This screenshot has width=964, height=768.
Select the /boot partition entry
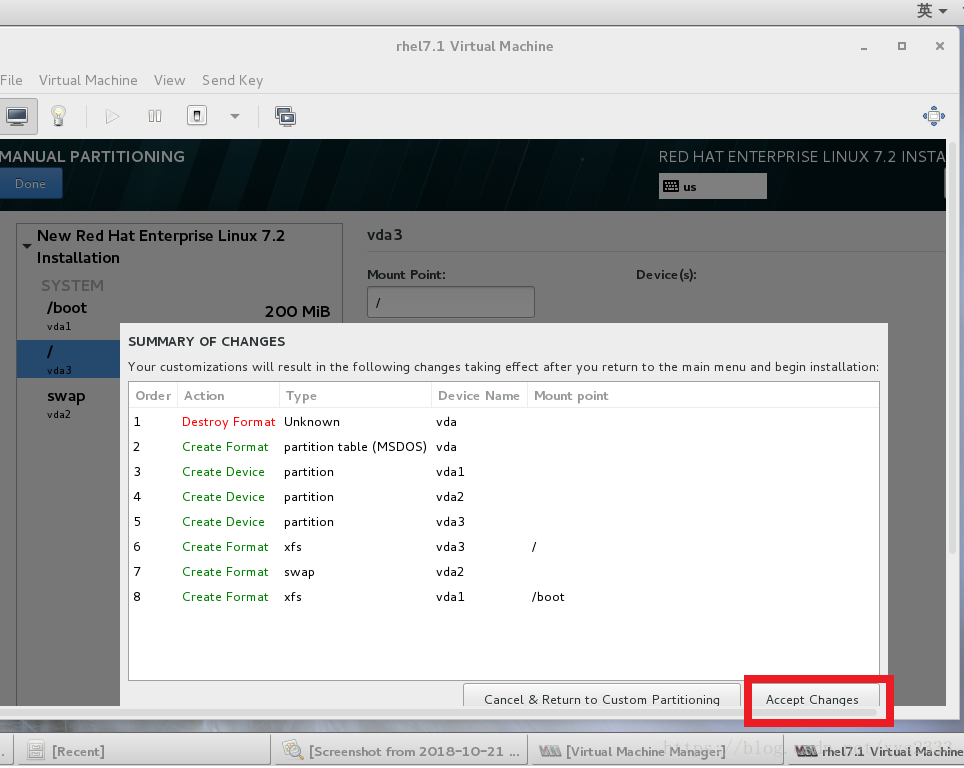[180, 315]
